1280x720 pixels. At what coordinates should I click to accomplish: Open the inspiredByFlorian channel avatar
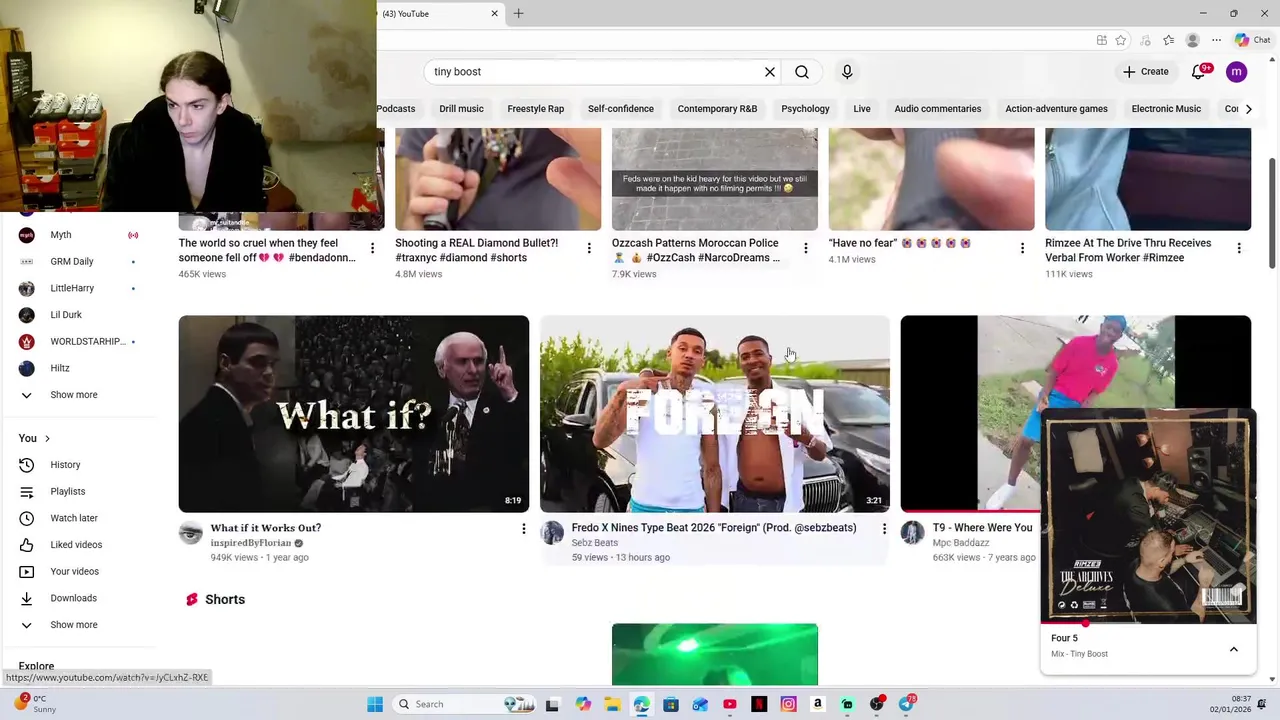click(191, 533)
